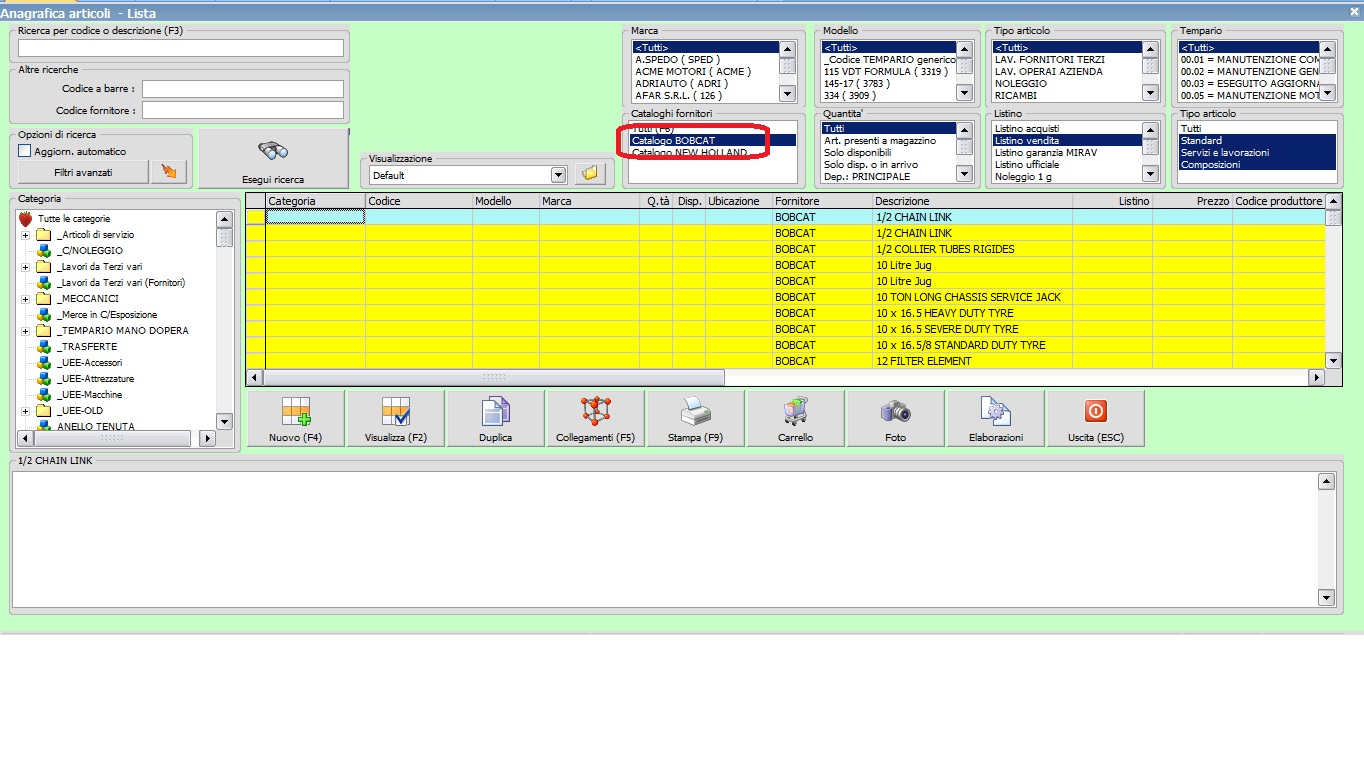This screenshot has width=1364, height=764.
Task: Select 115 VDT FORMULA ( 3319 ) model
Action: pos(888,72)
